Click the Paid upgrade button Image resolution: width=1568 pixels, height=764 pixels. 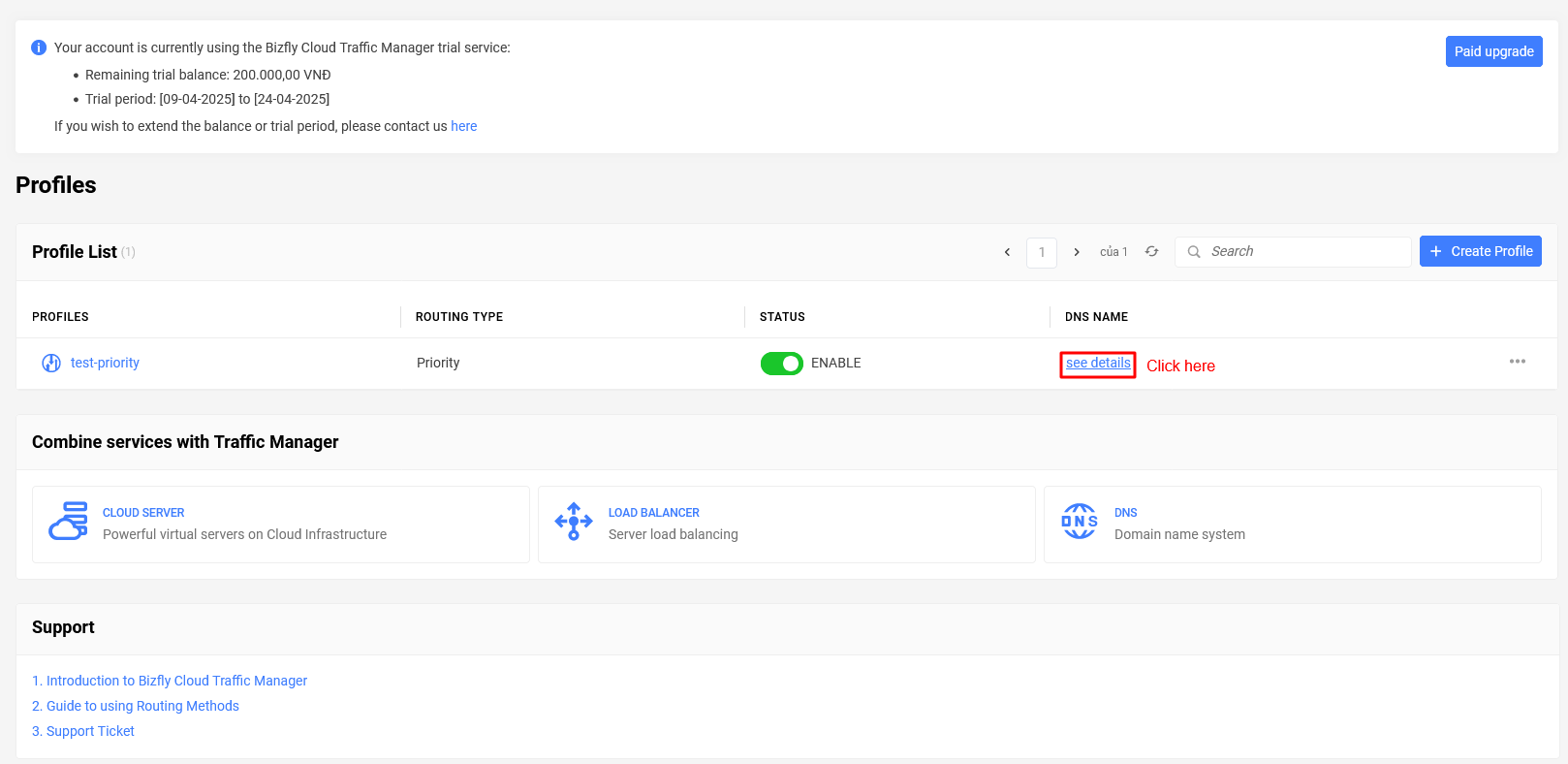click(x=1494, y=51)
